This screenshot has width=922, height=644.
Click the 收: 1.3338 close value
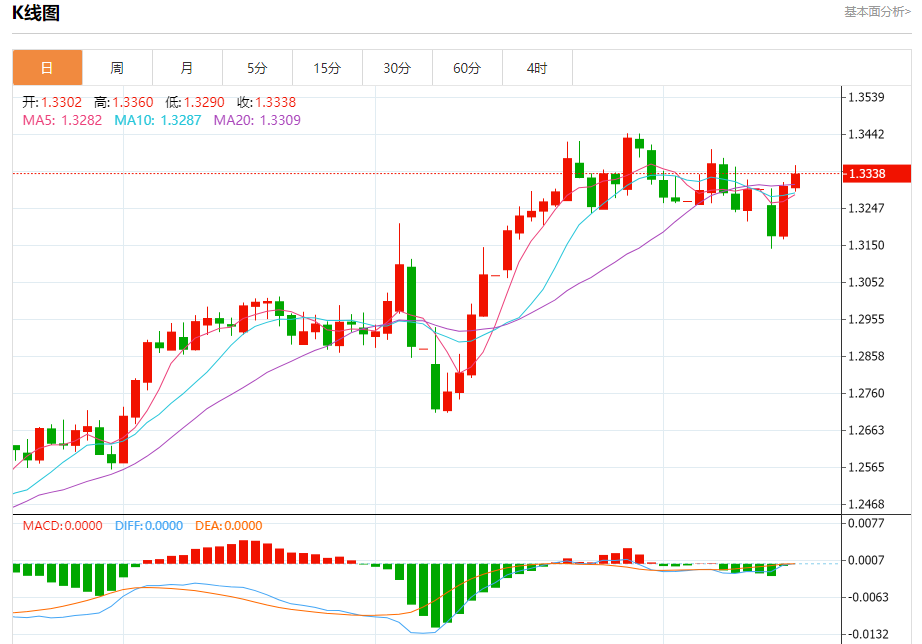266,102
